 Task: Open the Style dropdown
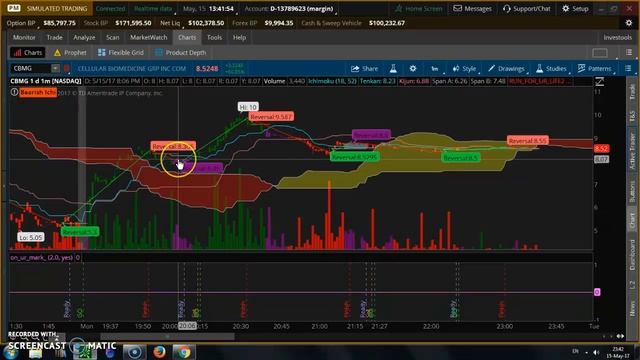pyautogui.click(x=465, y=69)
